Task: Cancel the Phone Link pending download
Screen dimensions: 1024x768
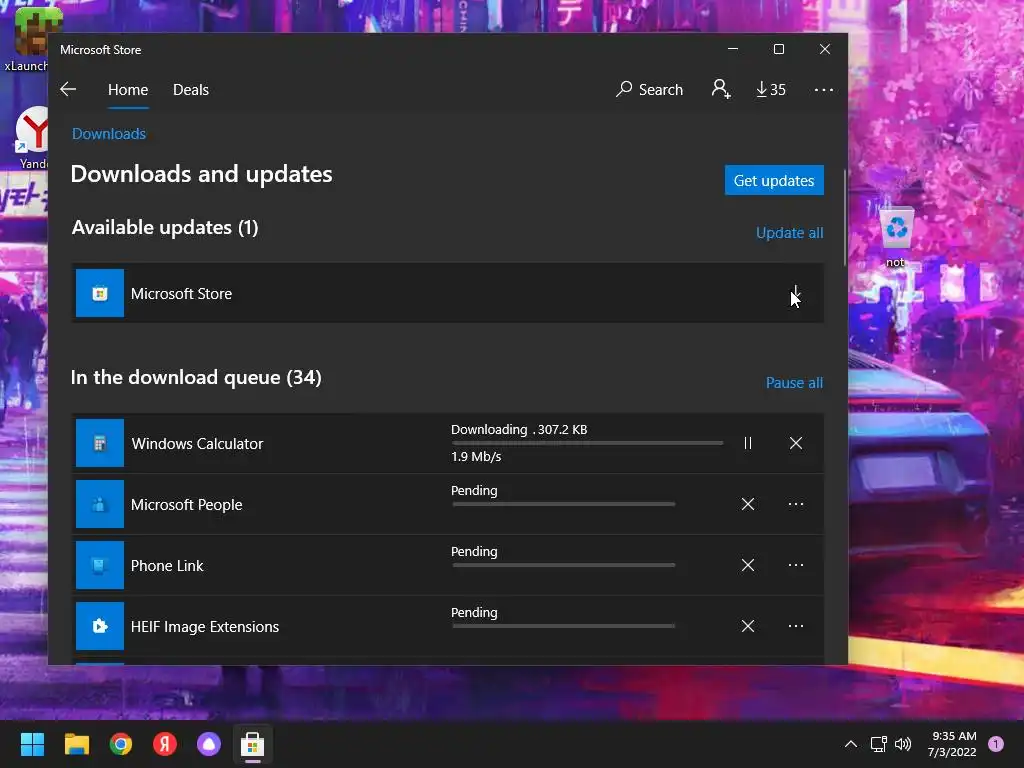Action: [748, 565]
